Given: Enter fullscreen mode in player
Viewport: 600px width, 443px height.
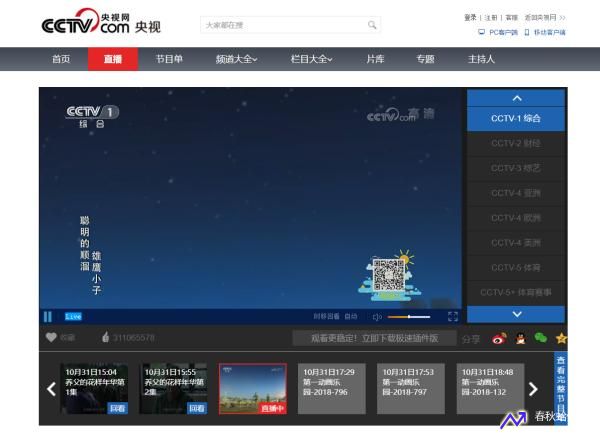Looking at the screenshot, I should pos(453,316).
